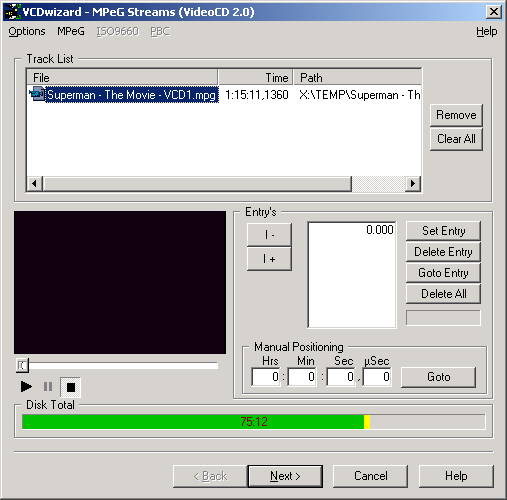Stop the video preview

point(70,387)
